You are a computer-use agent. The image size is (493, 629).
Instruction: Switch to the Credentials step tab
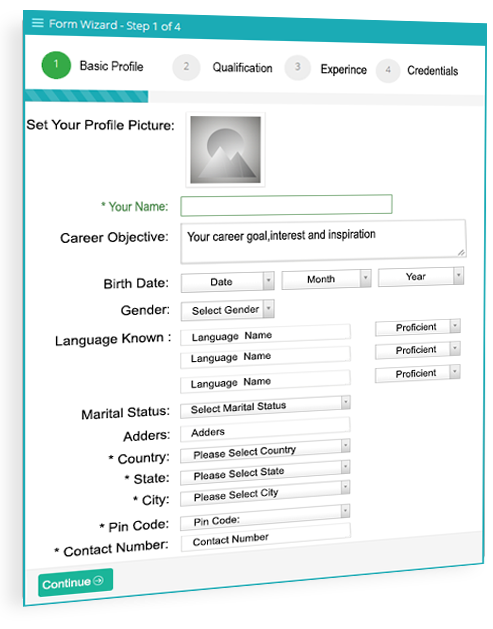pyautogui.click(x=432, y=71)
